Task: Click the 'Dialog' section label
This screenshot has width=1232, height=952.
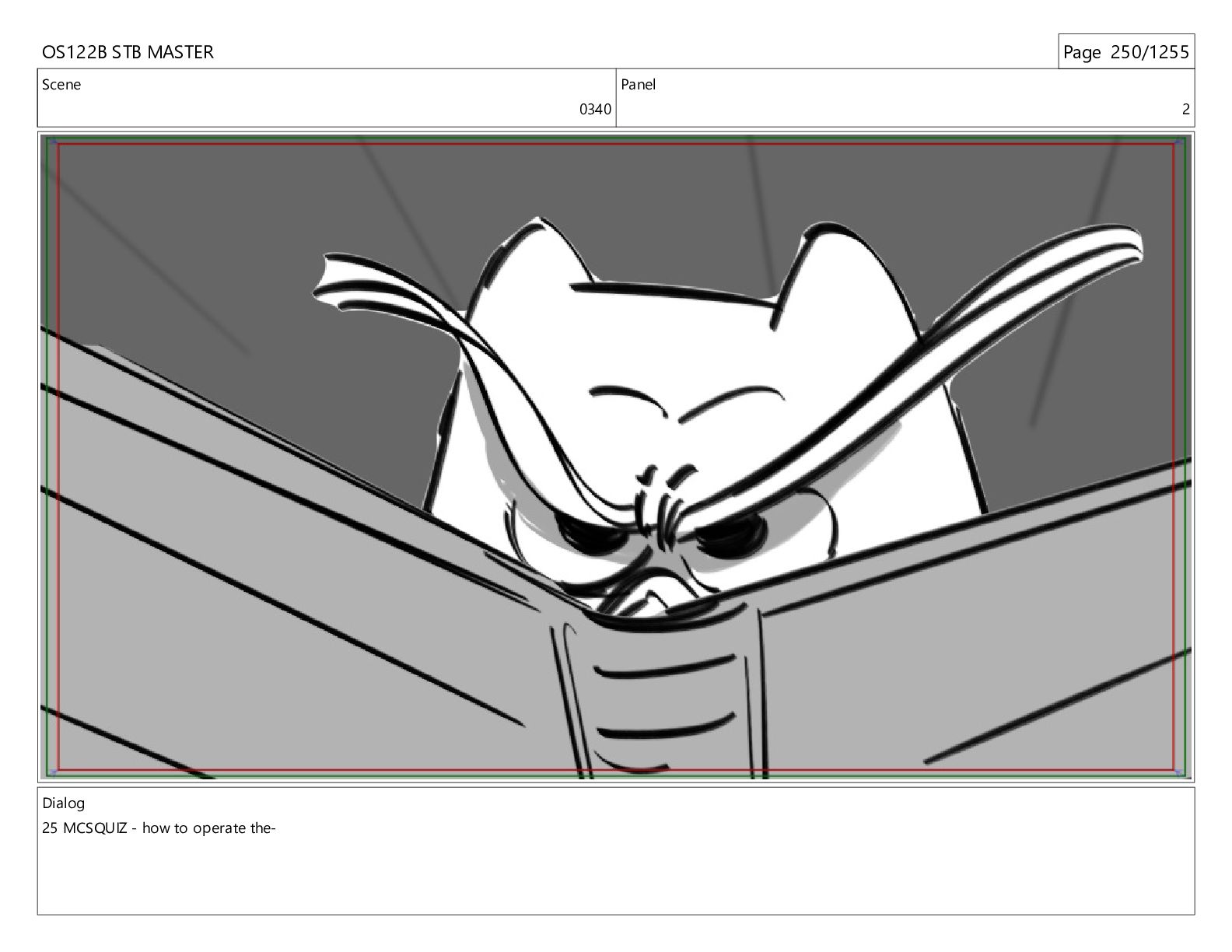Action: click(x=63, y=803)
